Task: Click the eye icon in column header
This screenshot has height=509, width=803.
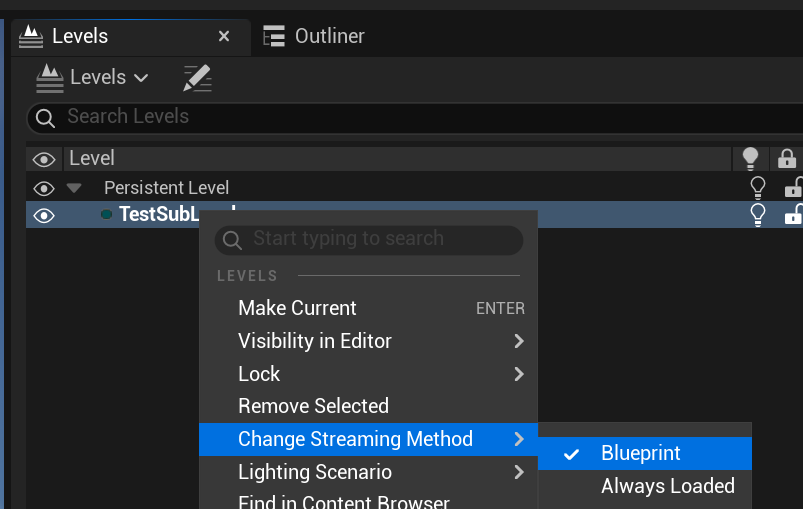Action: coord(44,159)
